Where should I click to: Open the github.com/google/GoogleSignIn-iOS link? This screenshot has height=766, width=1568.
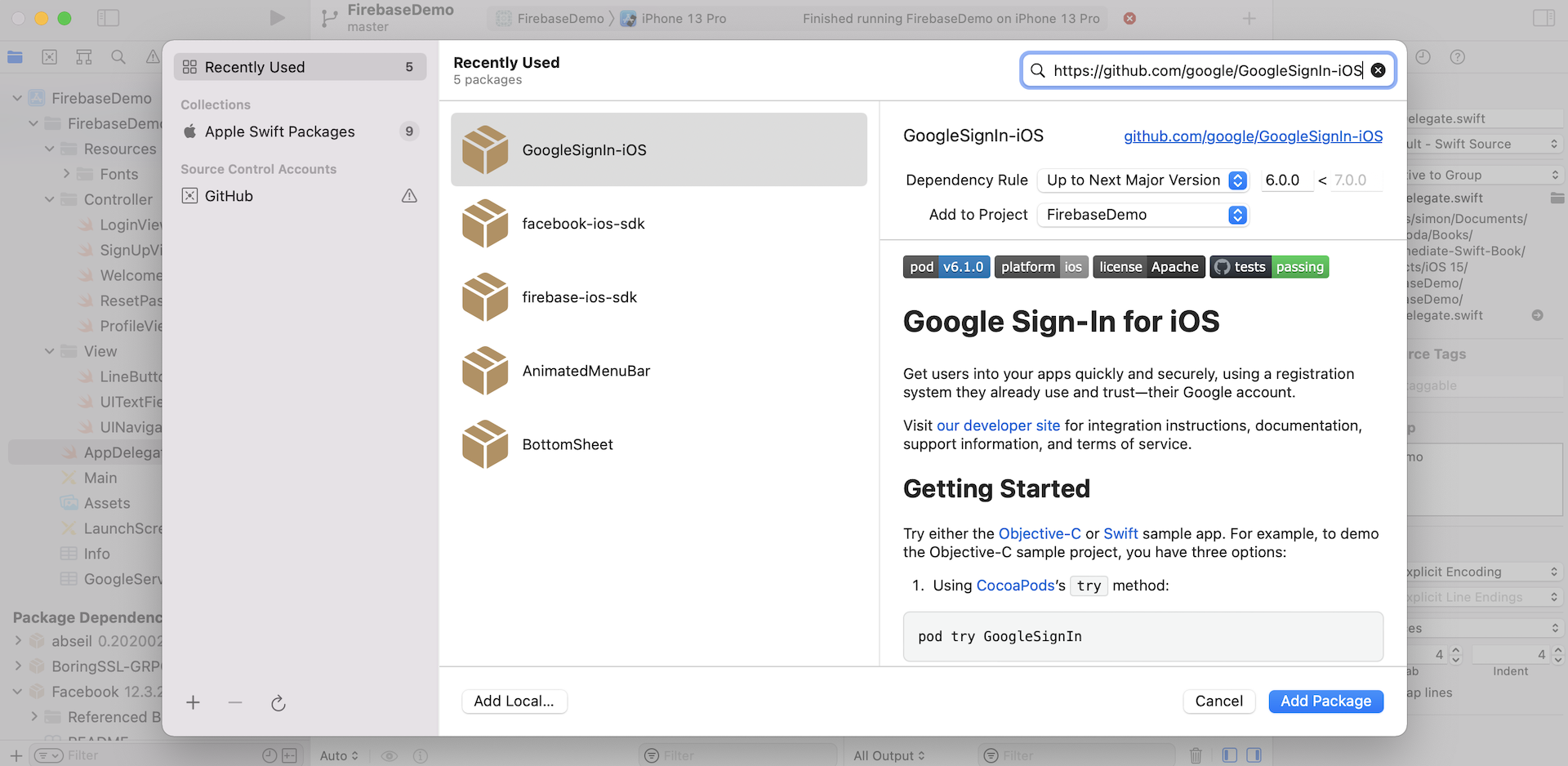point(1253,136)
